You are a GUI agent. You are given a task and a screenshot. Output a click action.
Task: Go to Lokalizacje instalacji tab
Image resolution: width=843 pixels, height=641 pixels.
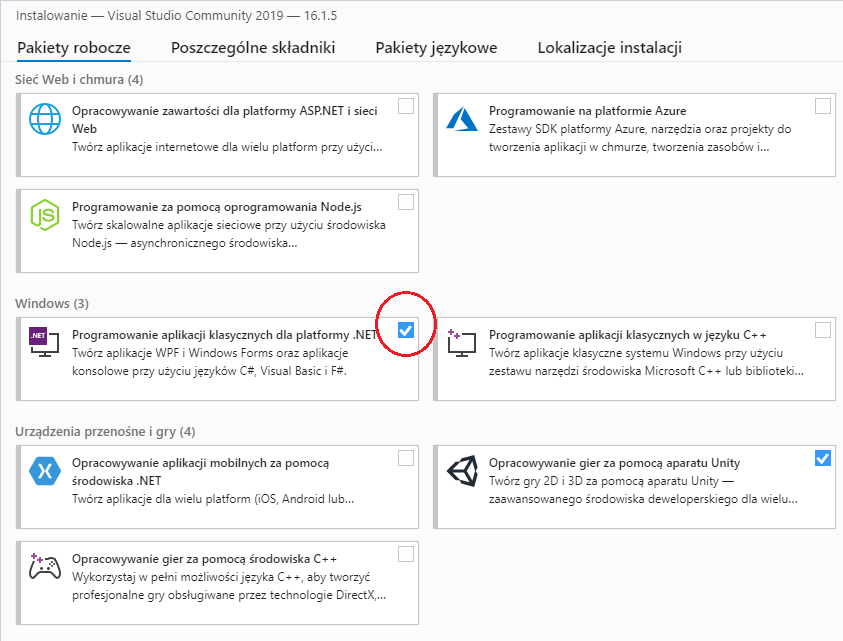pos(610,48)
